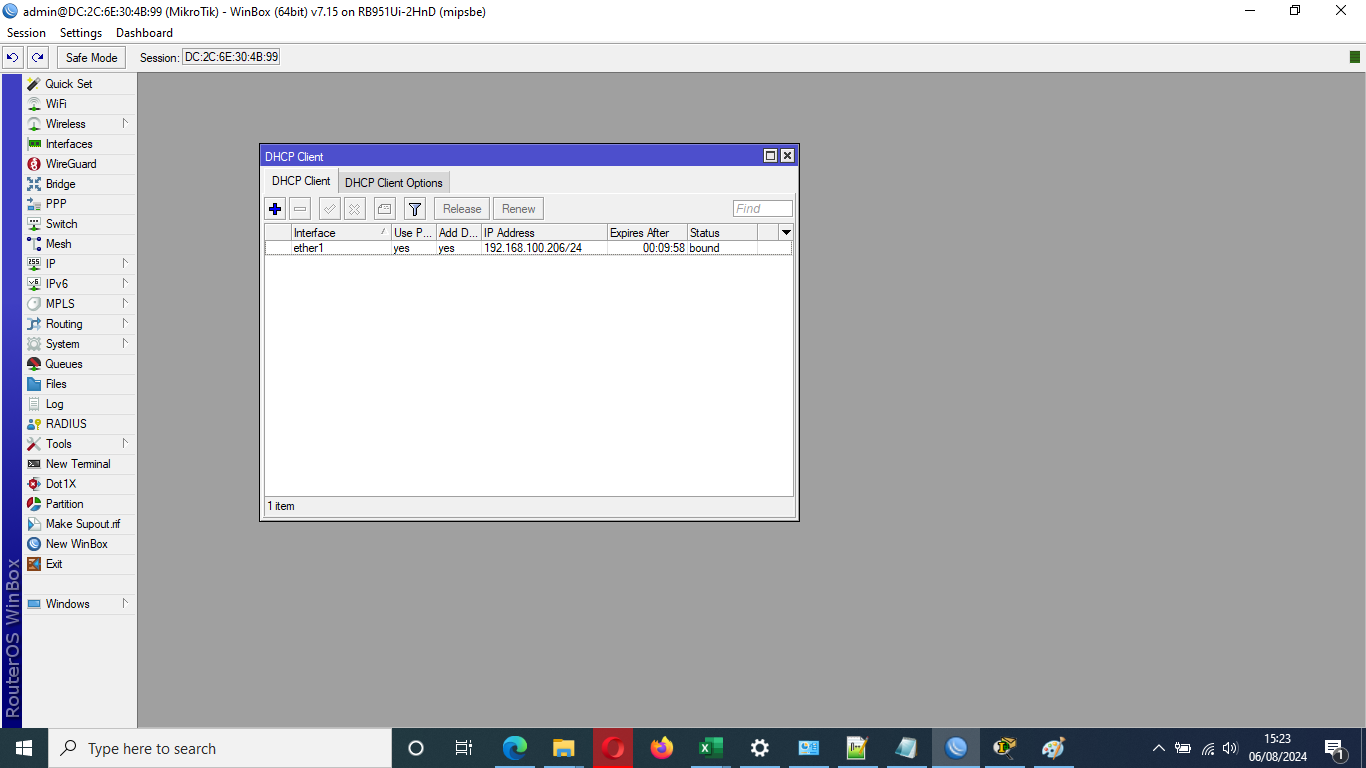Expand the System submenu arrow
Screen dimensions: 1366x768
(x=125, y=344)
